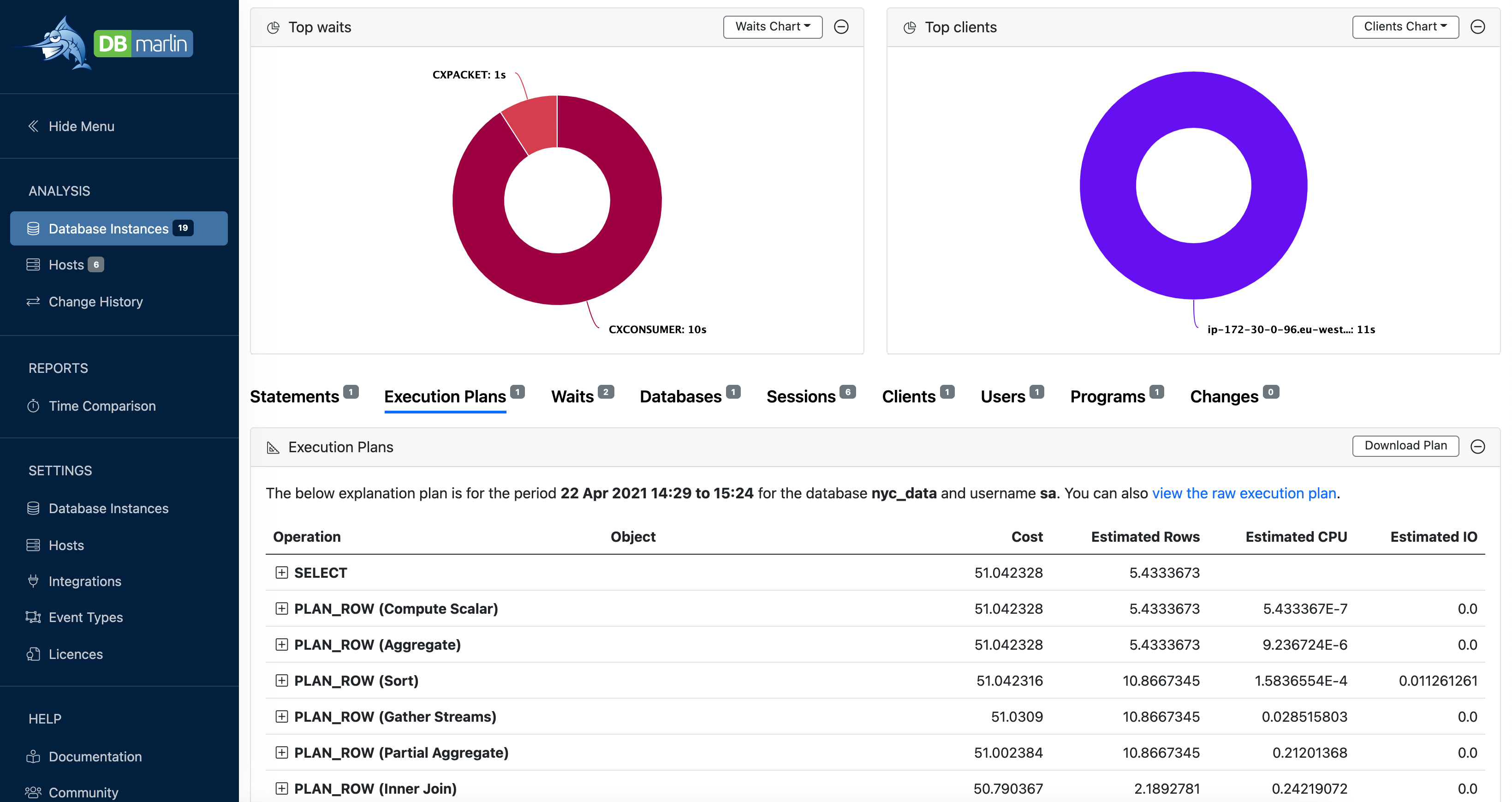Open Integrations settings
This screenshot has width=1512, height=802.
tap(85, 581)
